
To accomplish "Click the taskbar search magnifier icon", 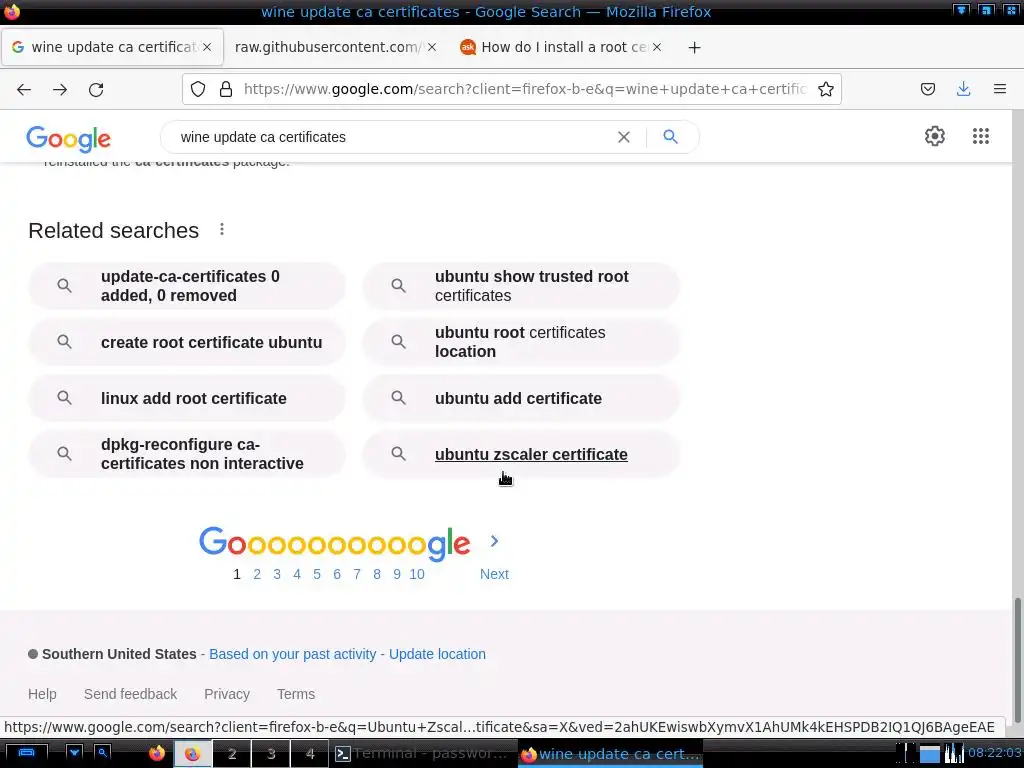I will [x=103, y=753].
